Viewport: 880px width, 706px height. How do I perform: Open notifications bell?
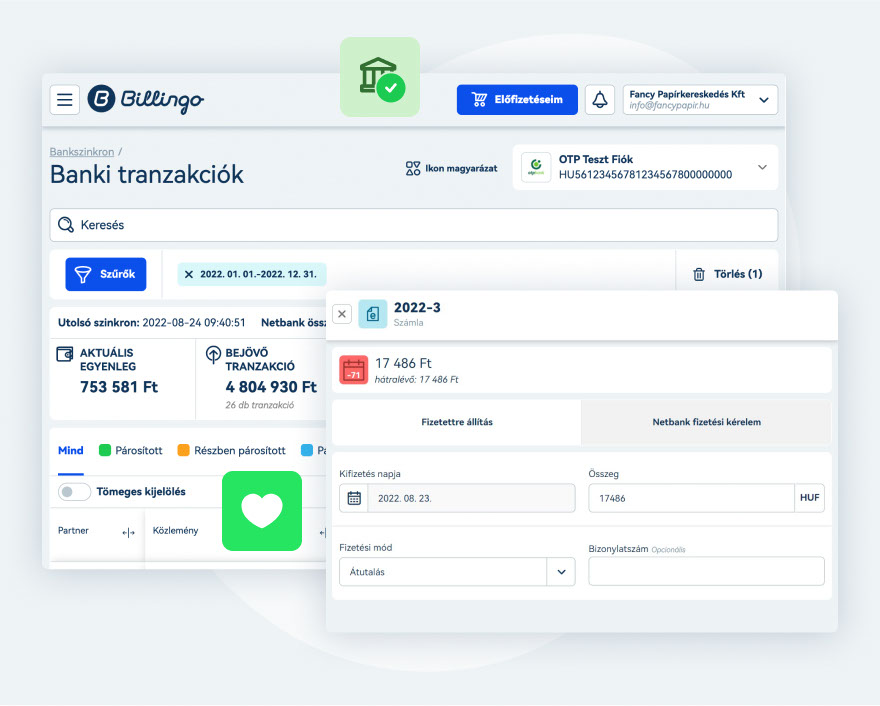point(600,99)
